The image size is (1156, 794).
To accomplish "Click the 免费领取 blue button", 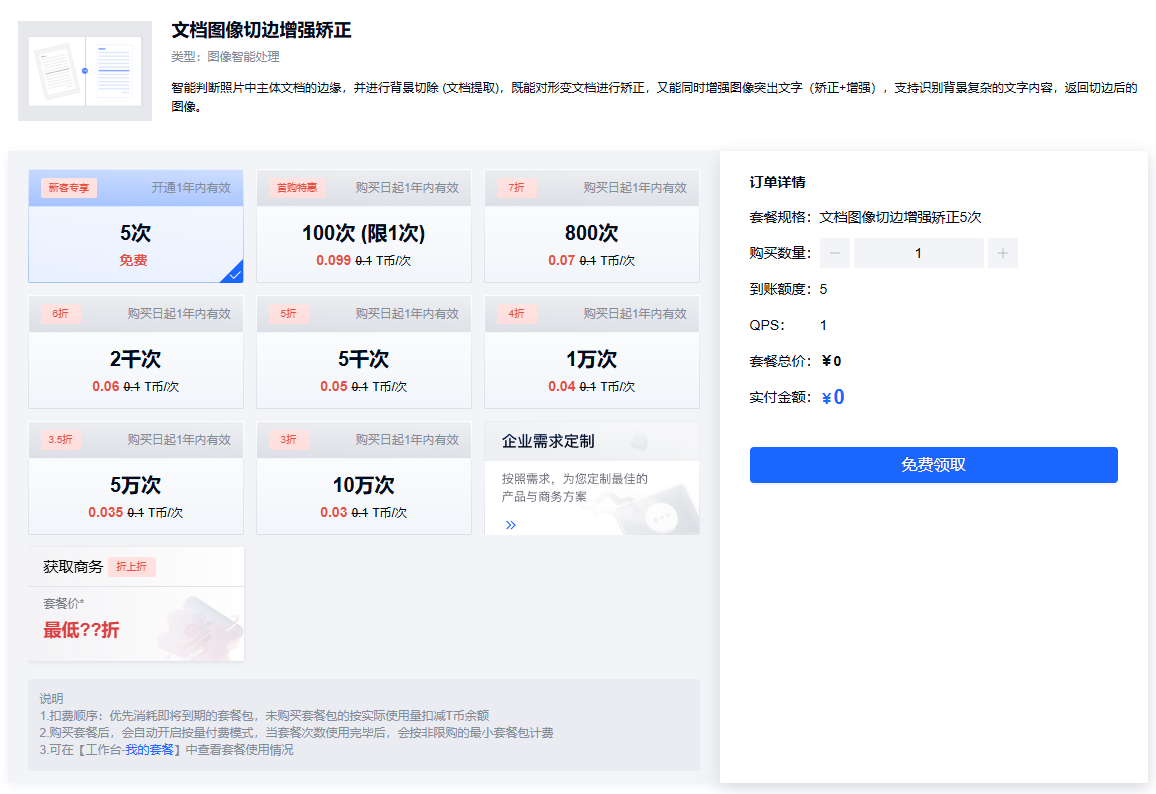I will pos(933,464).
